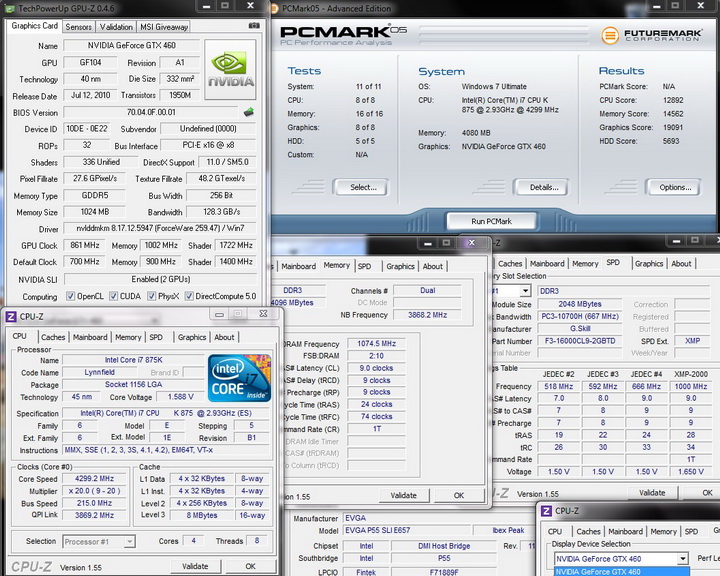This screenshot has width=720, height=576.
Task: Open Mainboard tab in bottom-right CPU-Z window
Action: click(x=625, y=531)
